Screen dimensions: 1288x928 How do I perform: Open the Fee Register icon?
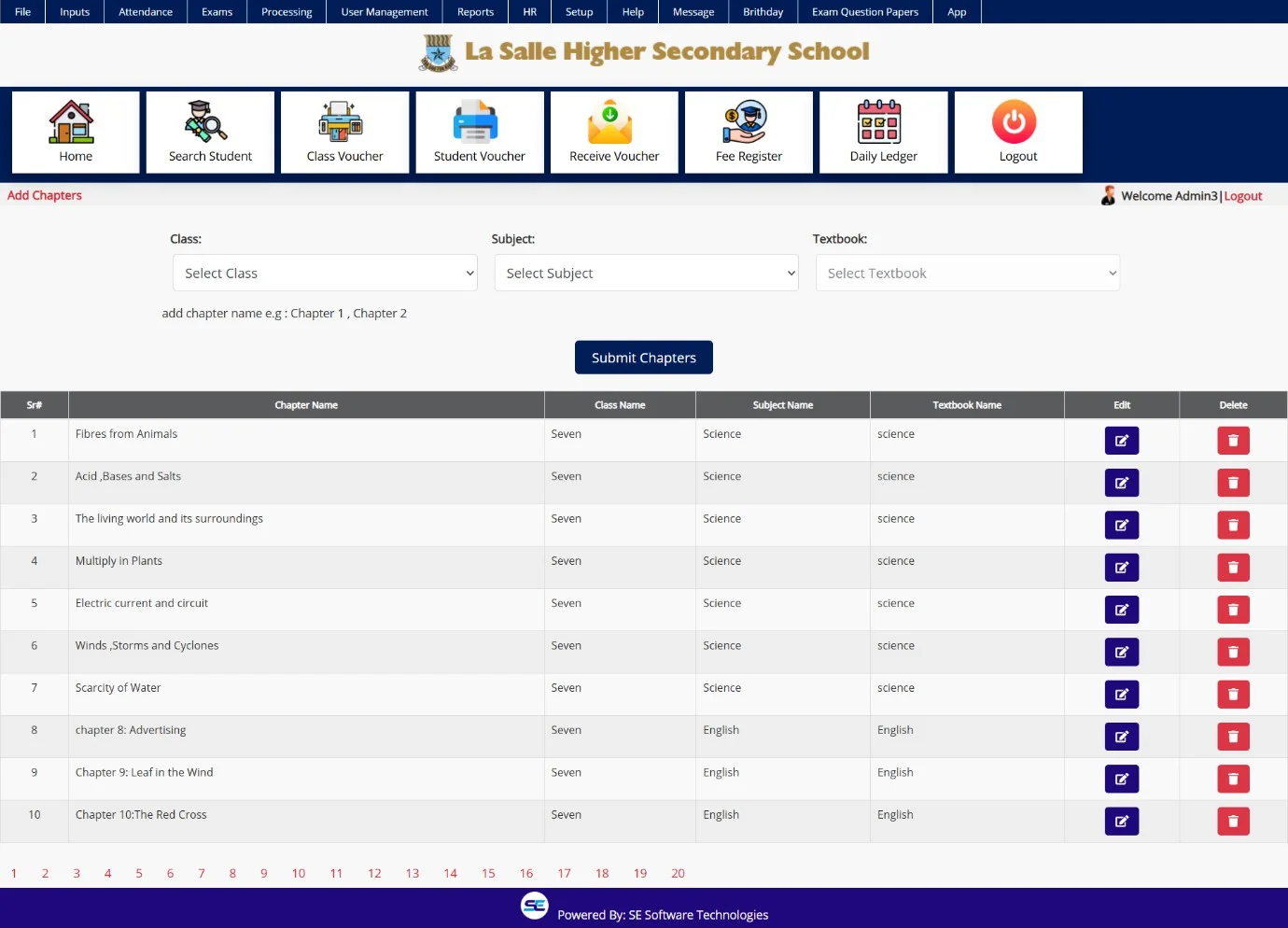[745, 122]
